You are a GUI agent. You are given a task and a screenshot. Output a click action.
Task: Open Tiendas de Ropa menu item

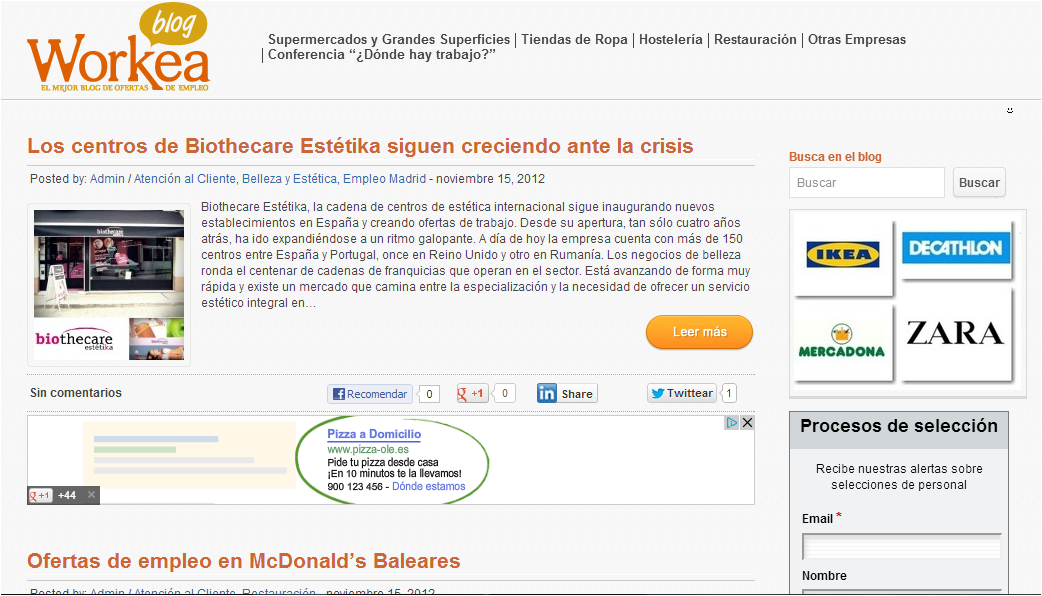[x=574, y=39]
